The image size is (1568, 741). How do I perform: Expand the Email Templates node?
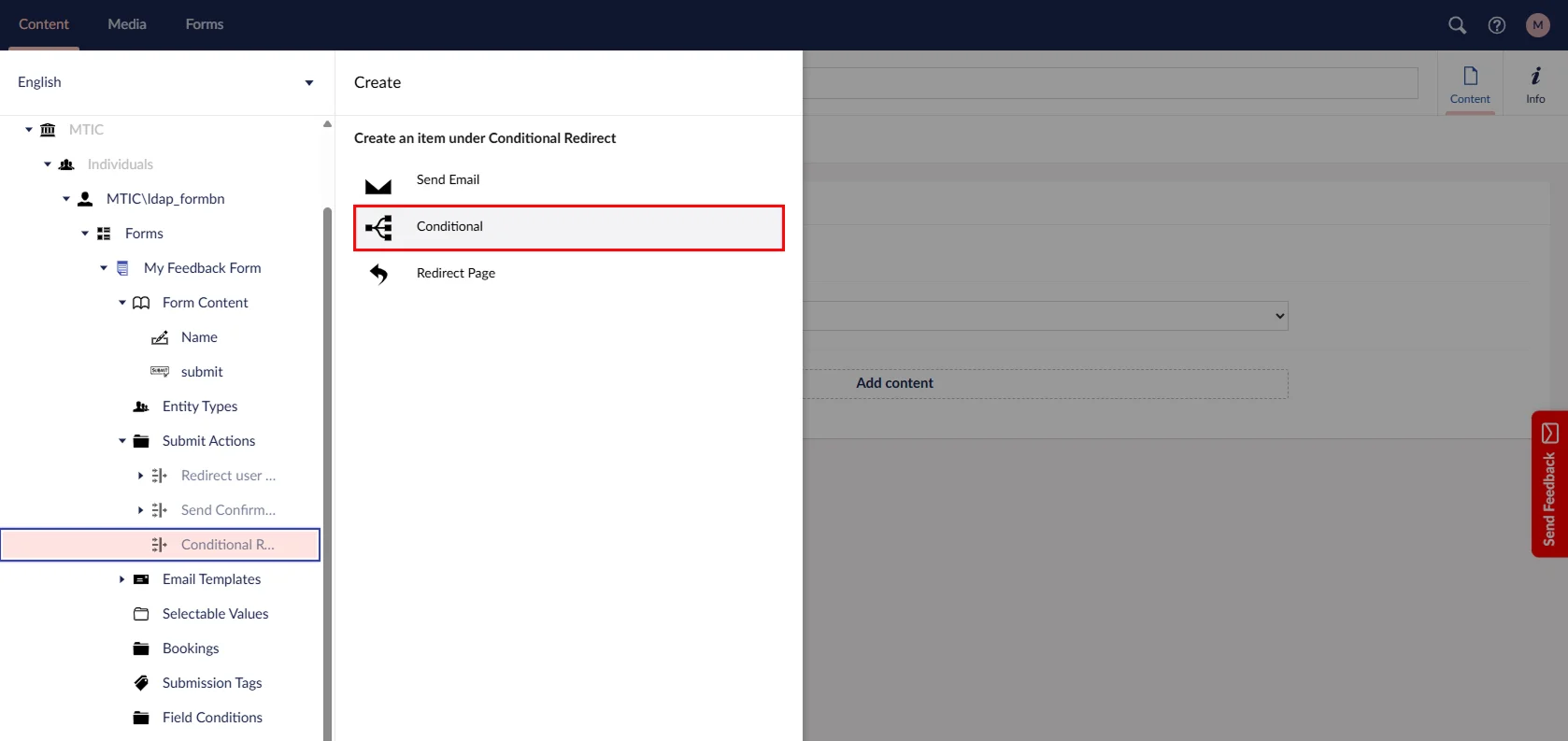click(122, 579)
